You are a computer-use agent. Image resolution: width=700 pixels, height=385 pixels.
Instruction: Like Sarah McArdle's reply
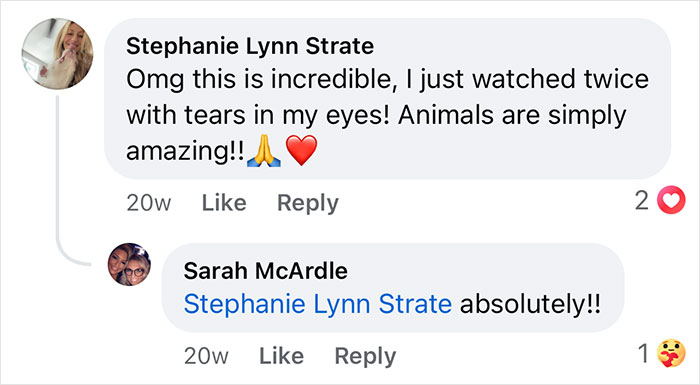[x=282, y=356]
